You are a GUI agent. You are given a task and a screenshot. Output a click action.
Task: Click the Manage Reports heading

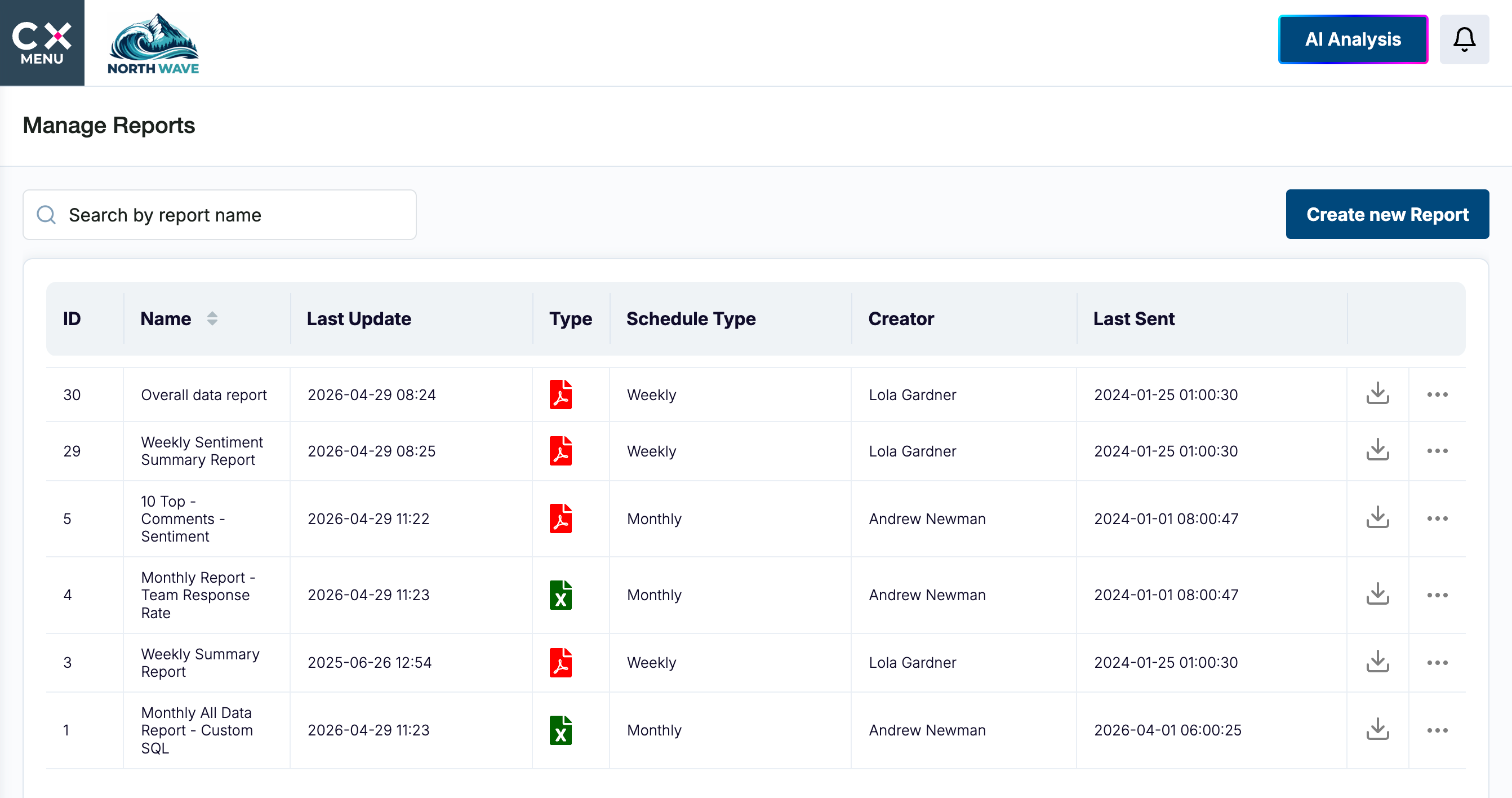109,126
